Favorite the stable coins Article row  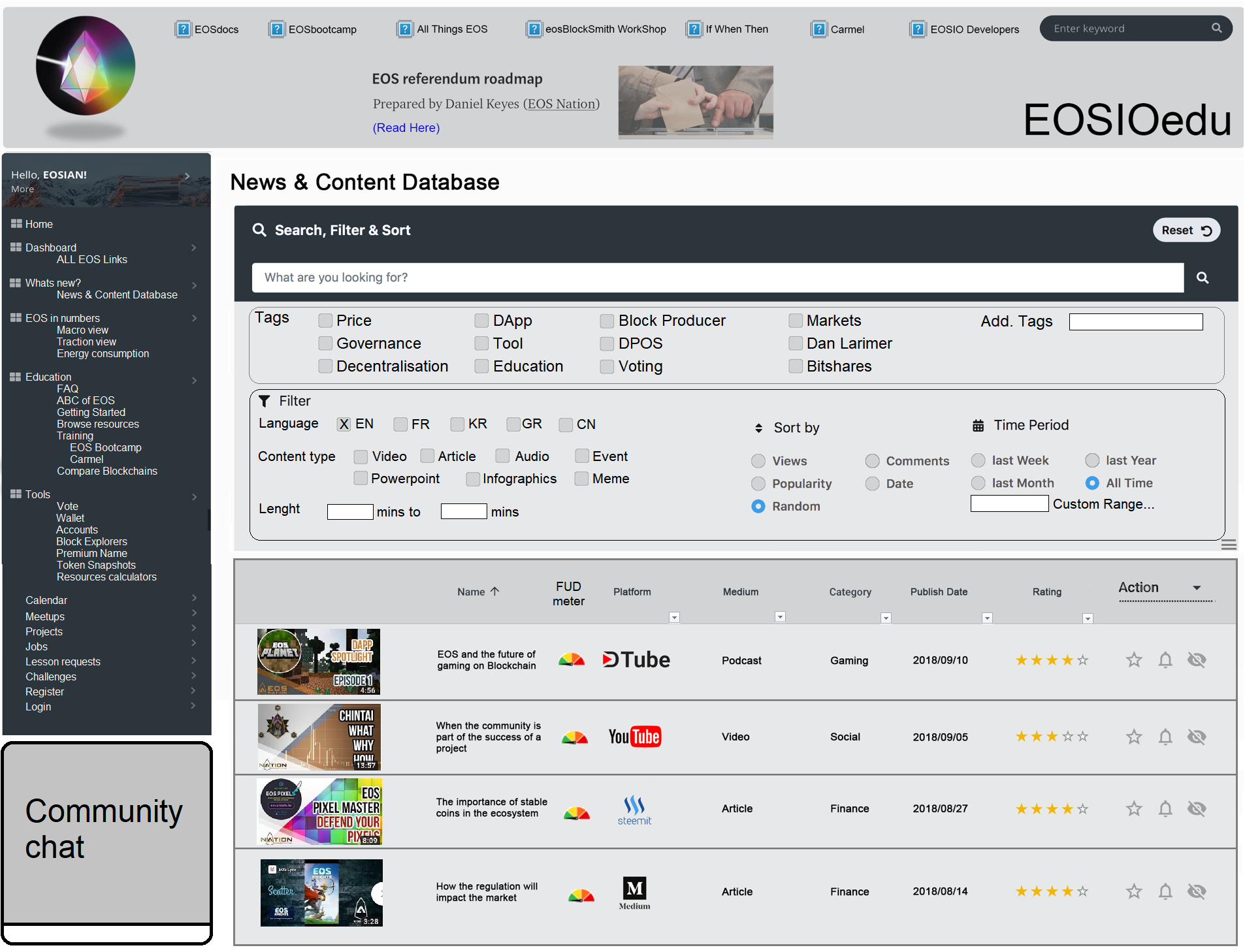(1134, 808)
